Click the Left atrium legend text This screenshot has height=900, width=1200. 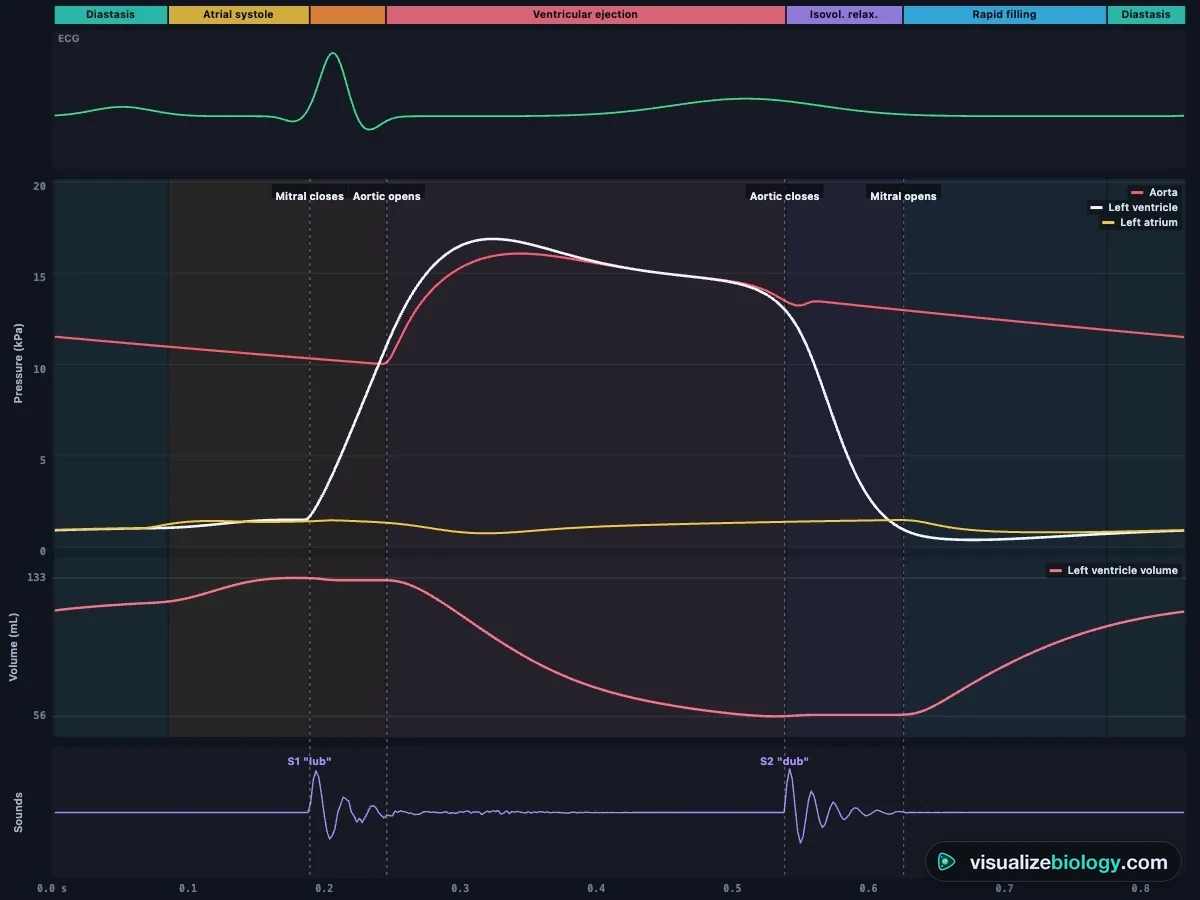coord(1149,222)
